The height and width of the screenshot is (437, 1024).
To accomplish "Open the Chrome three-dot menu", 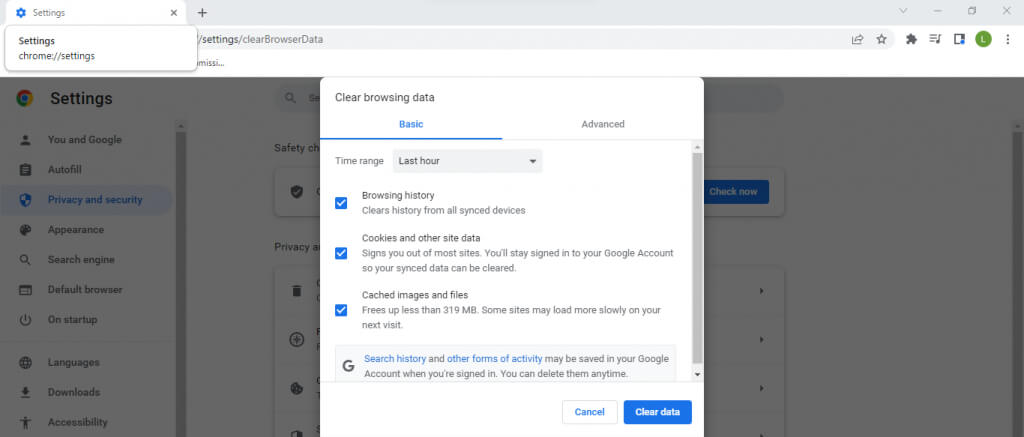I will click(x=1007, y=39).
